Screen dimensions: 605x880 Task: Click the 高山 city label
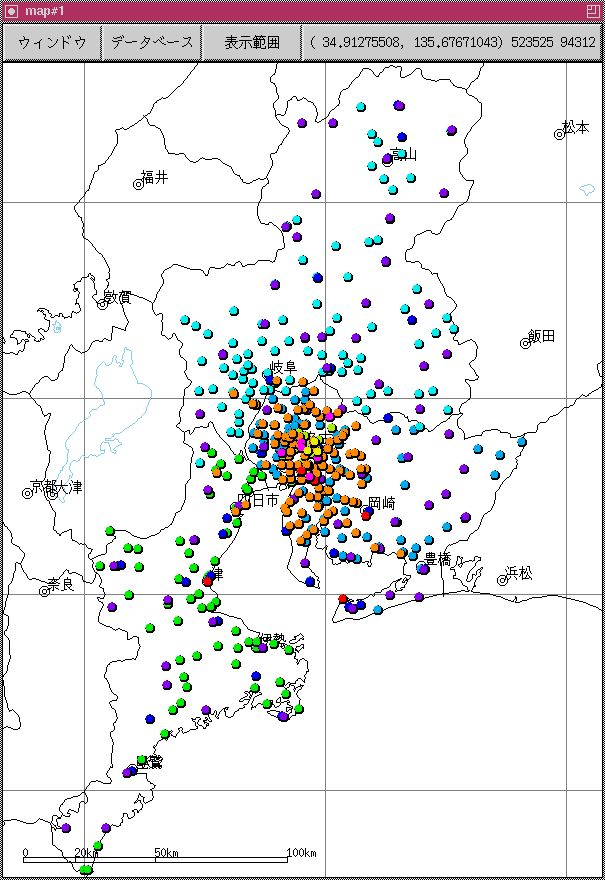point(403,154)
